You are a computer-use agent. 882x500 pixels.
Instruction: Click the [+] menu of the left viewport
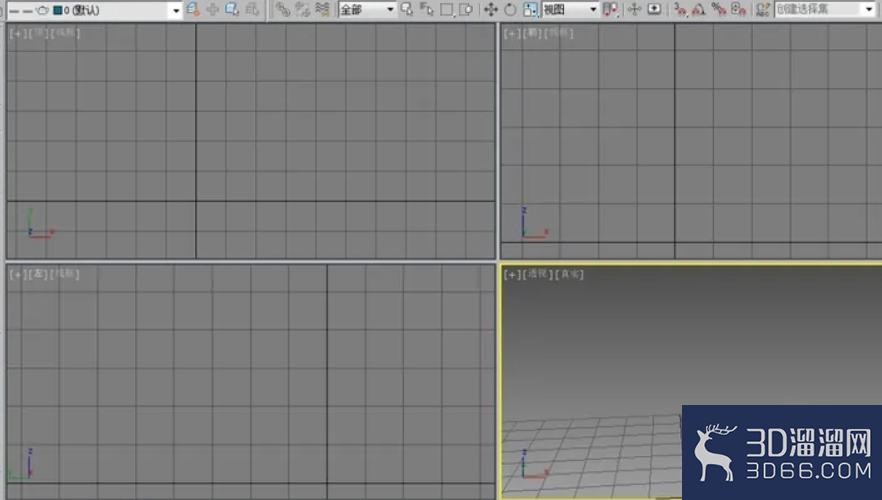(17, 274)
